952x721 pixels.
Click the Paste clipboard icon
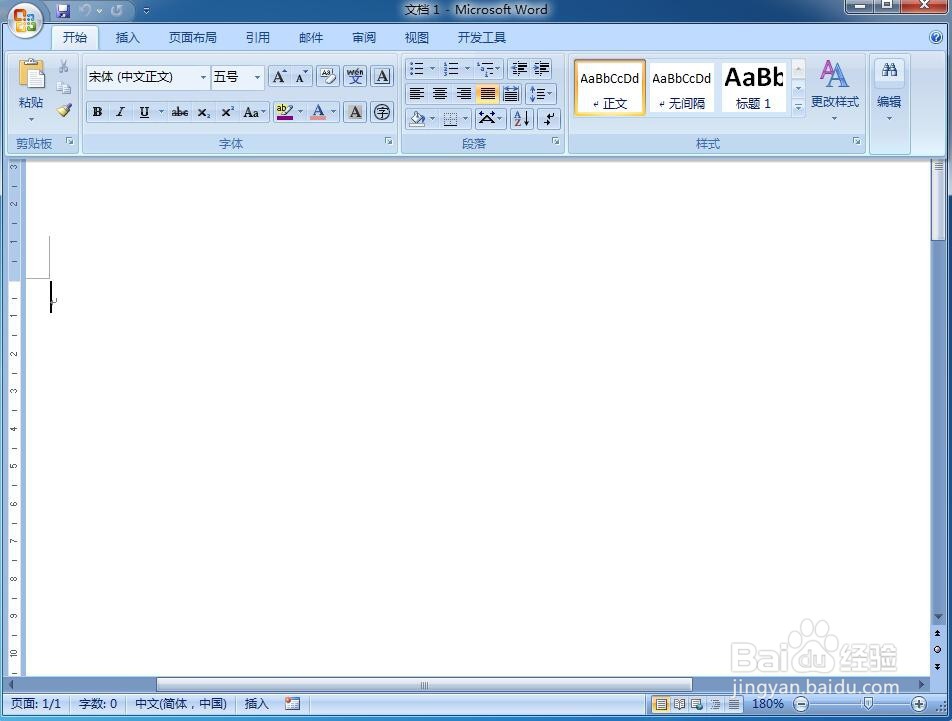click(31, 75)
